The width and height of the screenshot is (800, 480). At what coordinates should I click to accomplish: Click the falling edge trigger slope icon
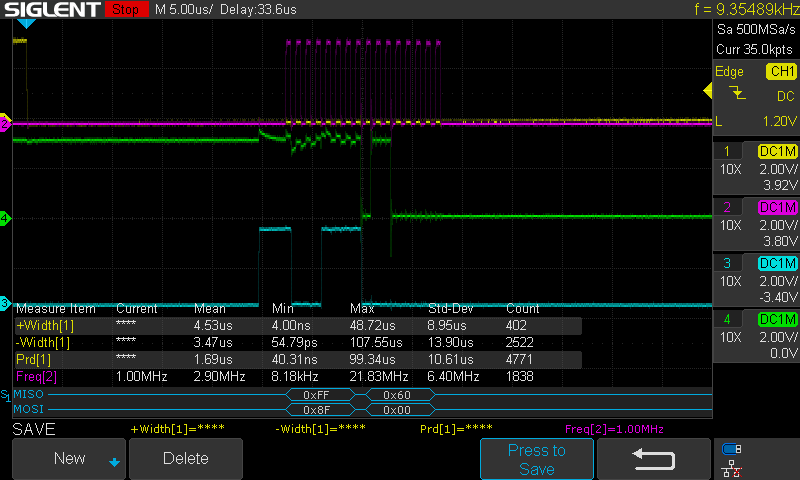tap(737, 93)
